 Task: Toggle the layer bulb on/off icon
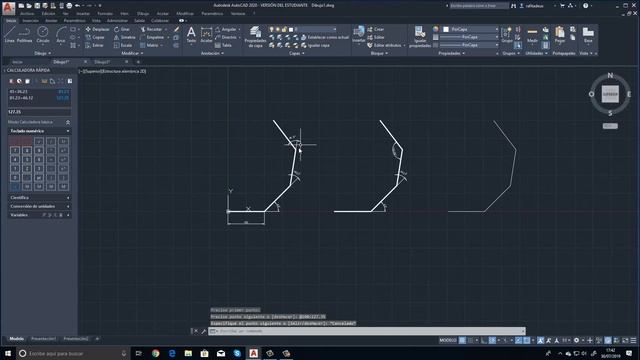pyautogui.click(x=271, y=29)
